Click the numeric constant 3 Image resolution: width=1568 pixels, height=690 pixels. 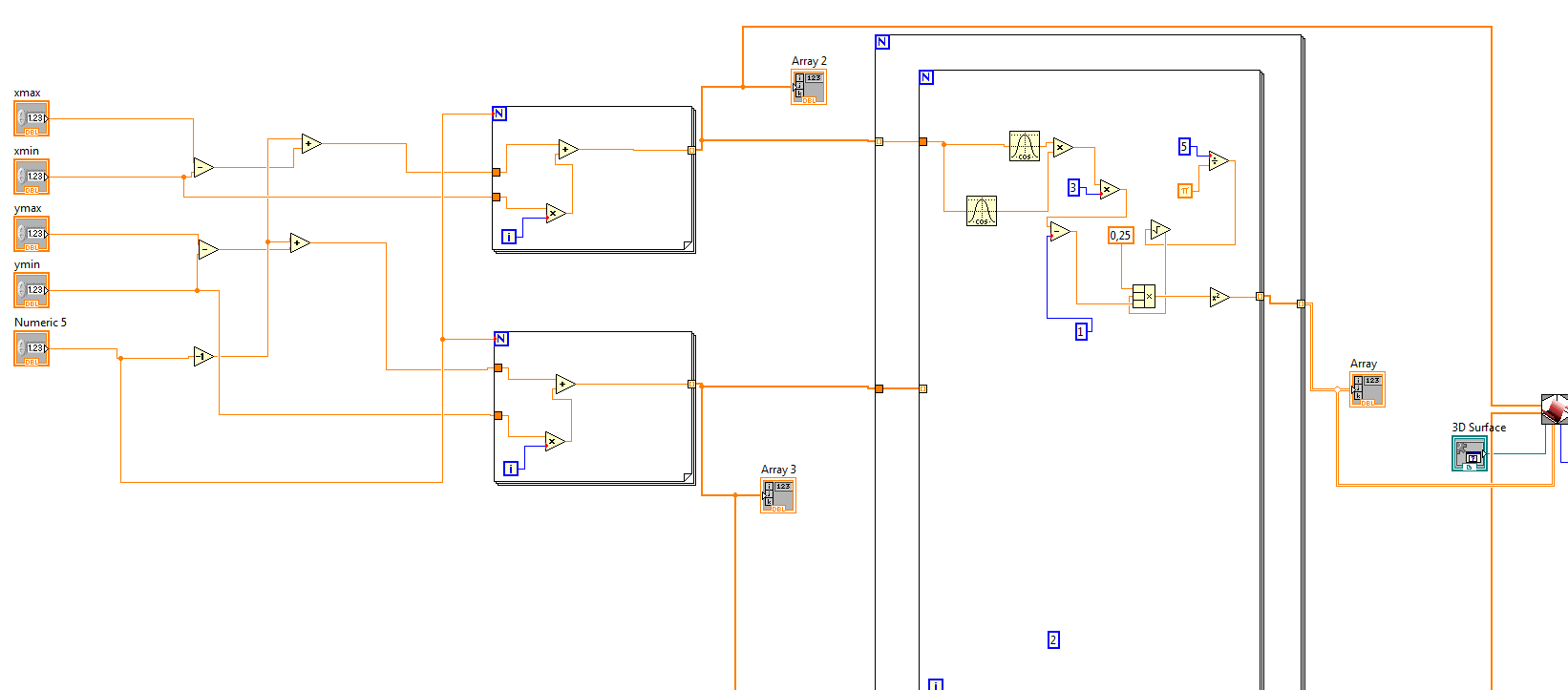(1073, 188)
